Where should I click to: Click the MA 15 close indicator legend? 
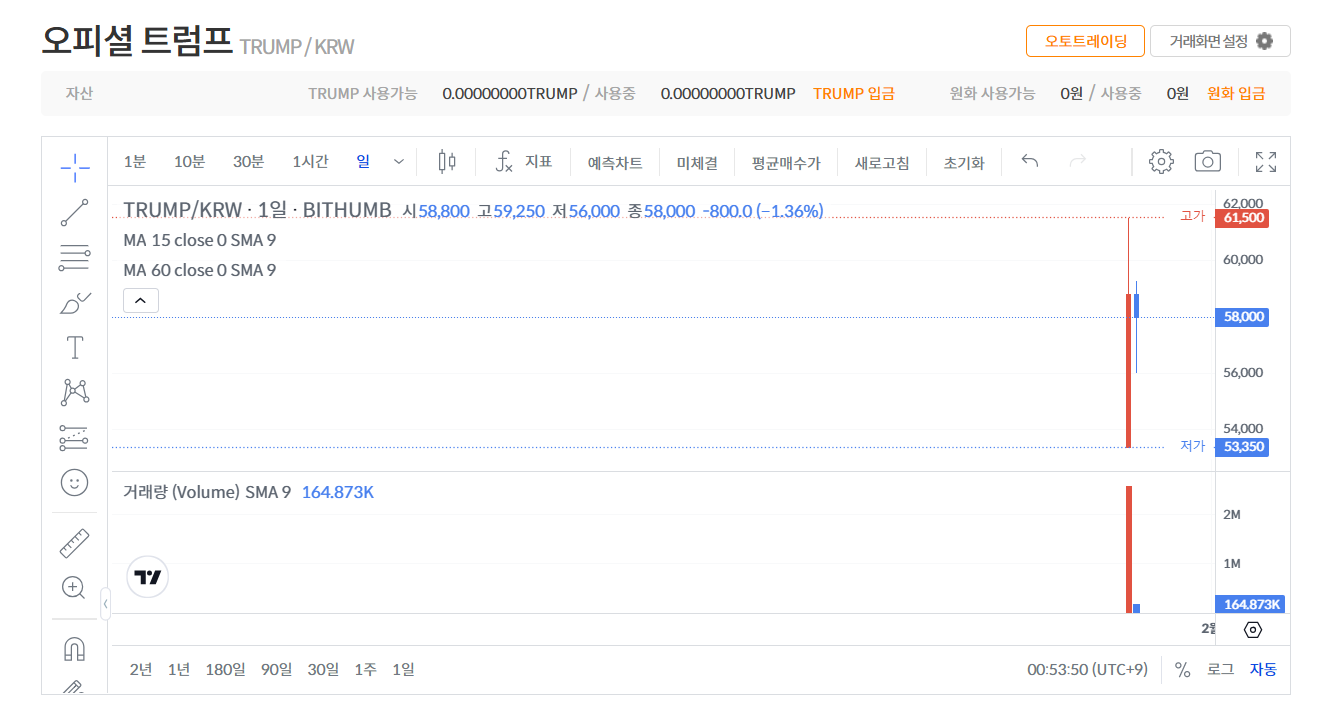click(200, 240)
